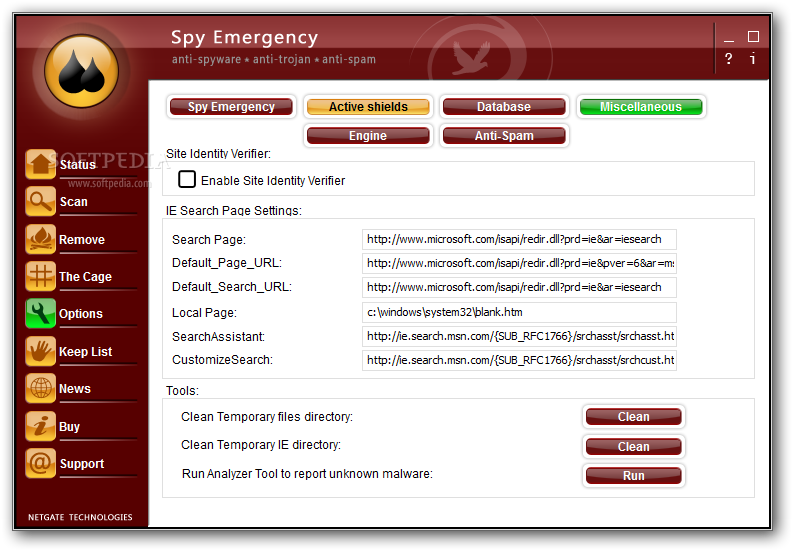Open The Cage section label
The height and width of the screenshot is (551, 793).
[85, 277]
